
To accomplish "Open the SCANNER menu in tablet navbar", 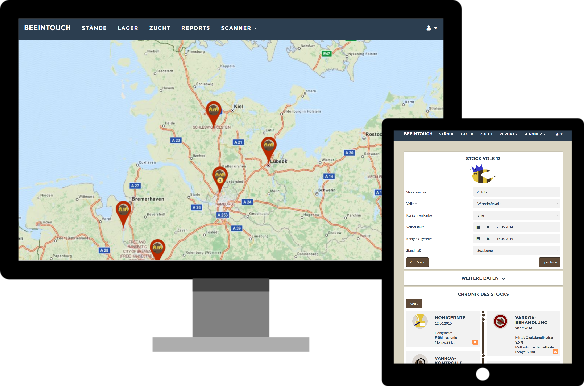I will (x=535, y=134).
